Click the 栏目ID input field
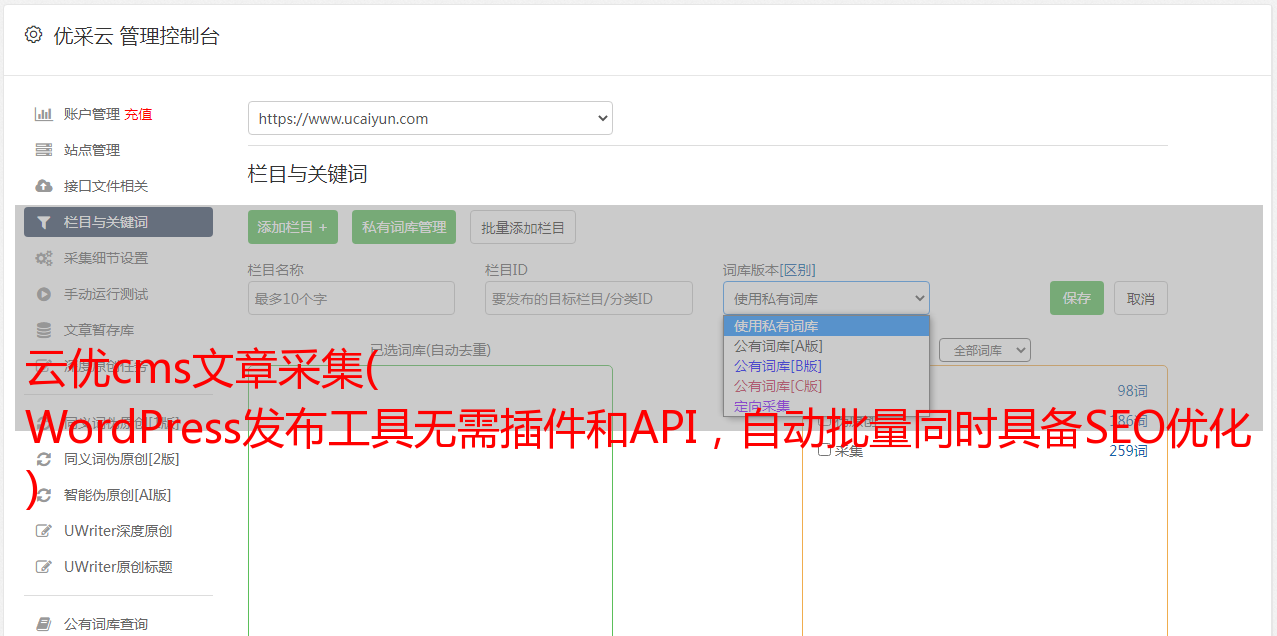This screenshot has width=1277, height=636. coord(589,298)
